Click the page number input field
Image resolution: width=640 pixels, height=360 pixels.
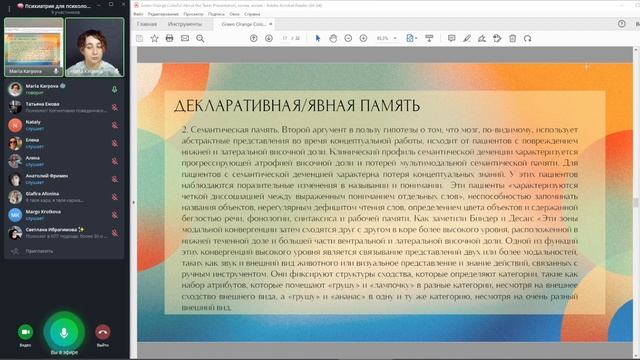coord(285,38)
